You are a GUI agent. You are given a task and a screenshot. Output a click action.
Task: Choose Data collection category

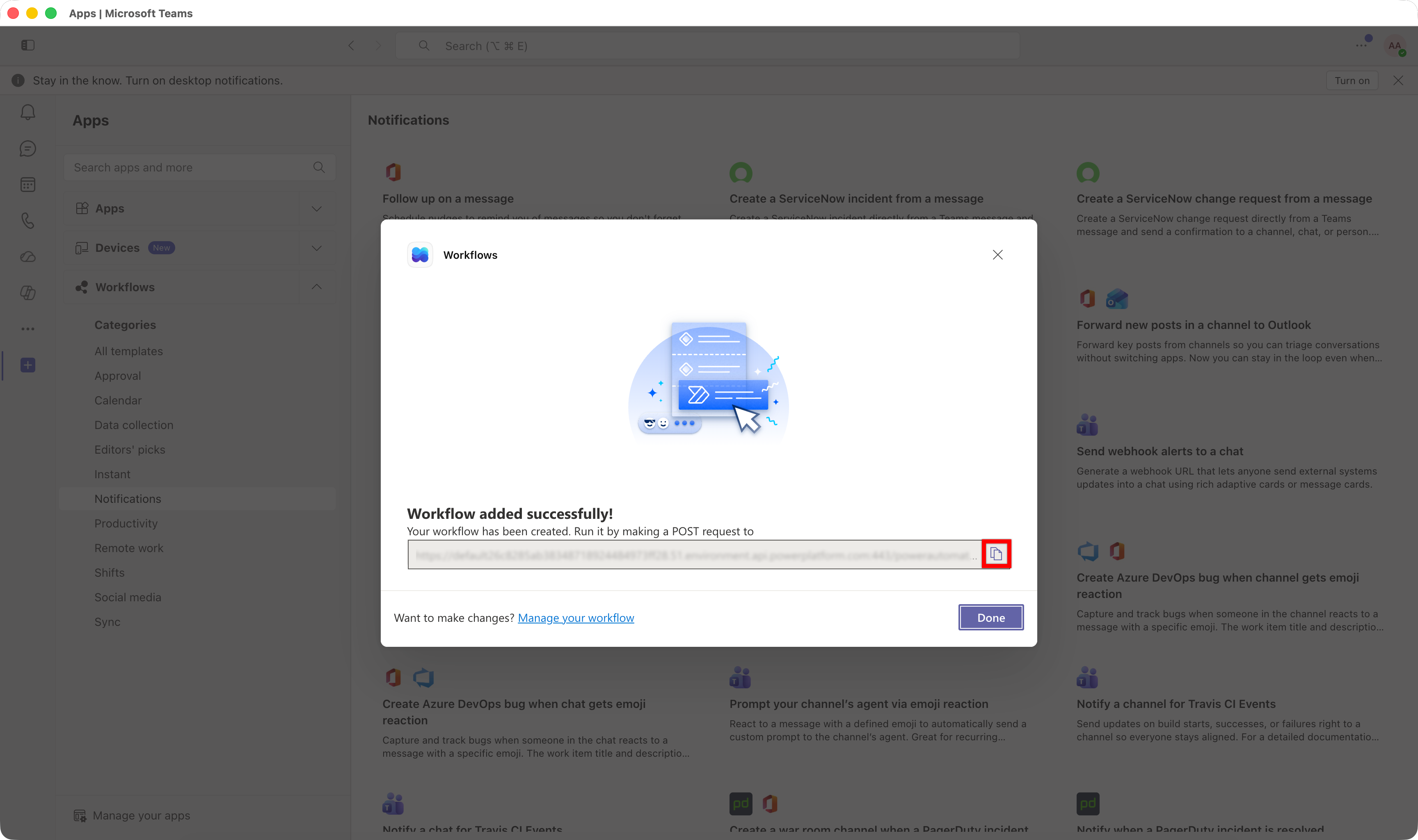pos(134,425)
